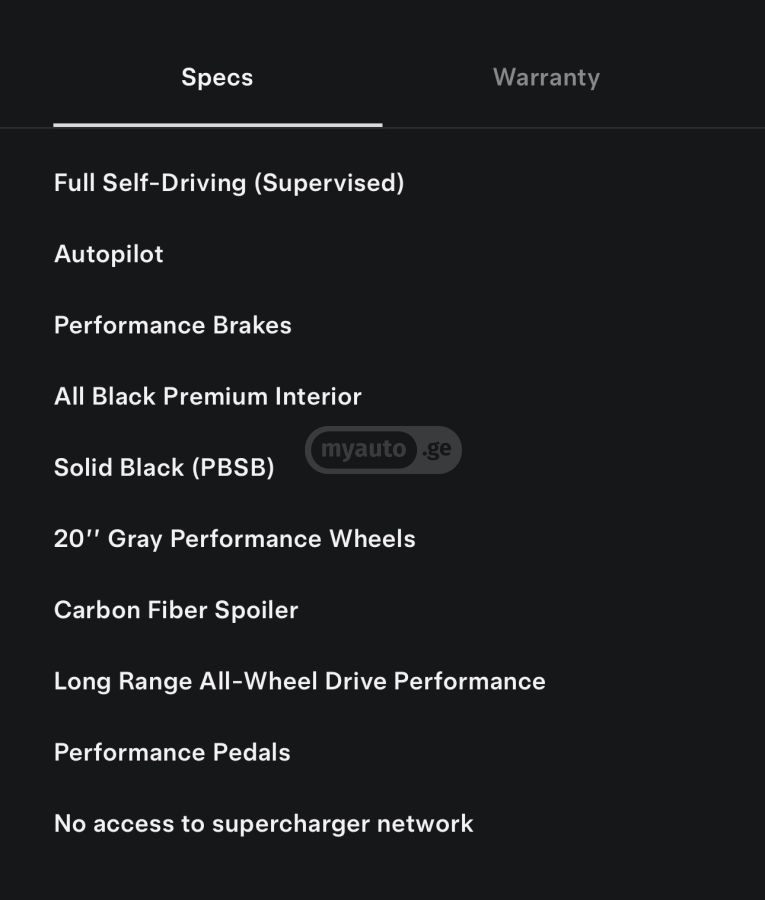Select the 20'' Gray Performance Wheels spec

(x=235, y=539)
